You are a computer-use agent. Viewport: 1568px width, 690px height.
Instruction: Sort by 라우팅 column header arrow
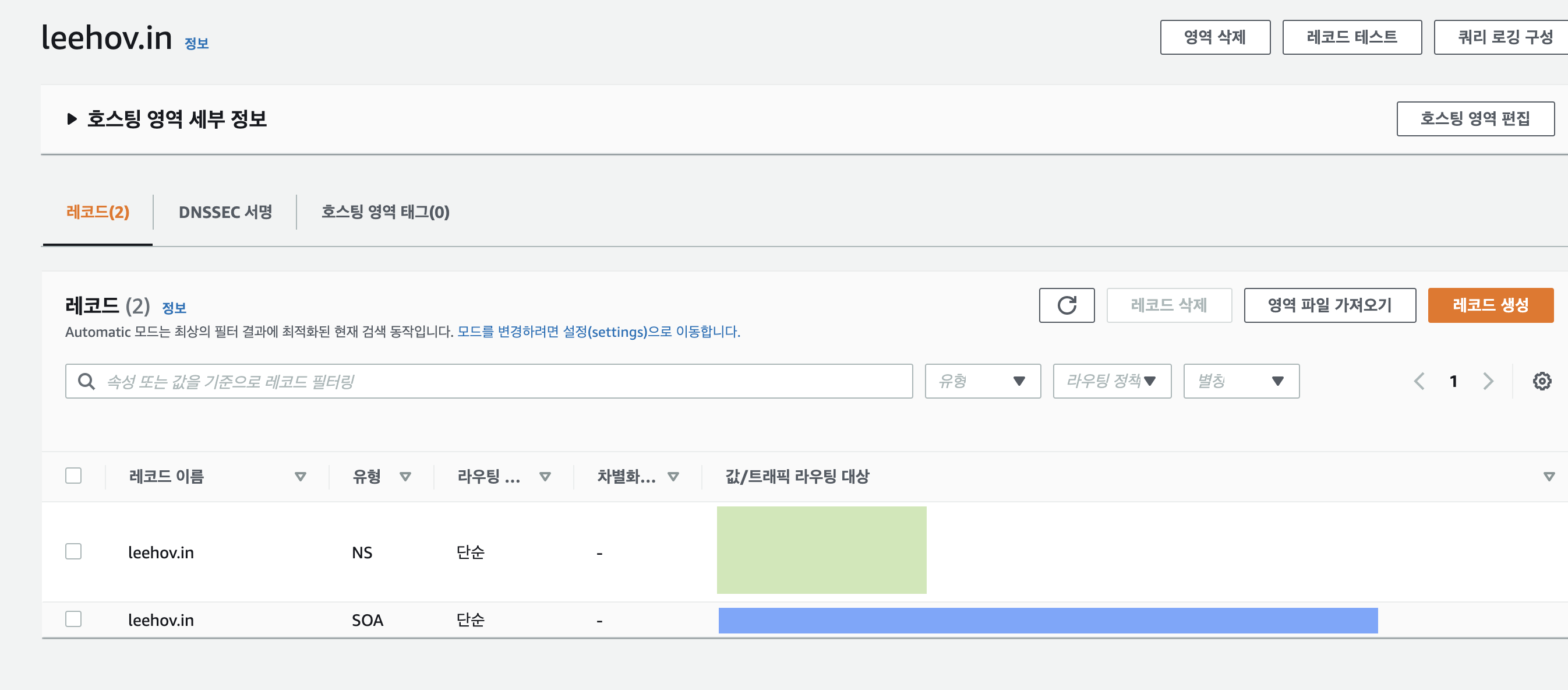(x=545, y=476)
